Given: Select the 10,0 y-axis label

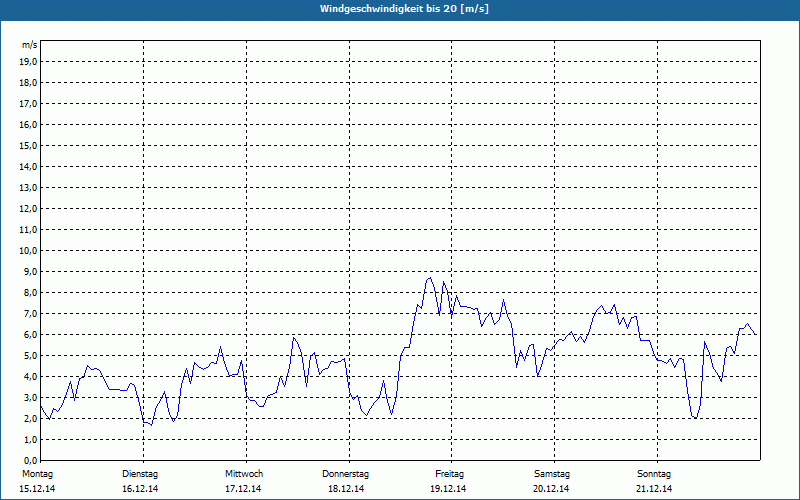Looking at the screenshot, I should [28, 251].
